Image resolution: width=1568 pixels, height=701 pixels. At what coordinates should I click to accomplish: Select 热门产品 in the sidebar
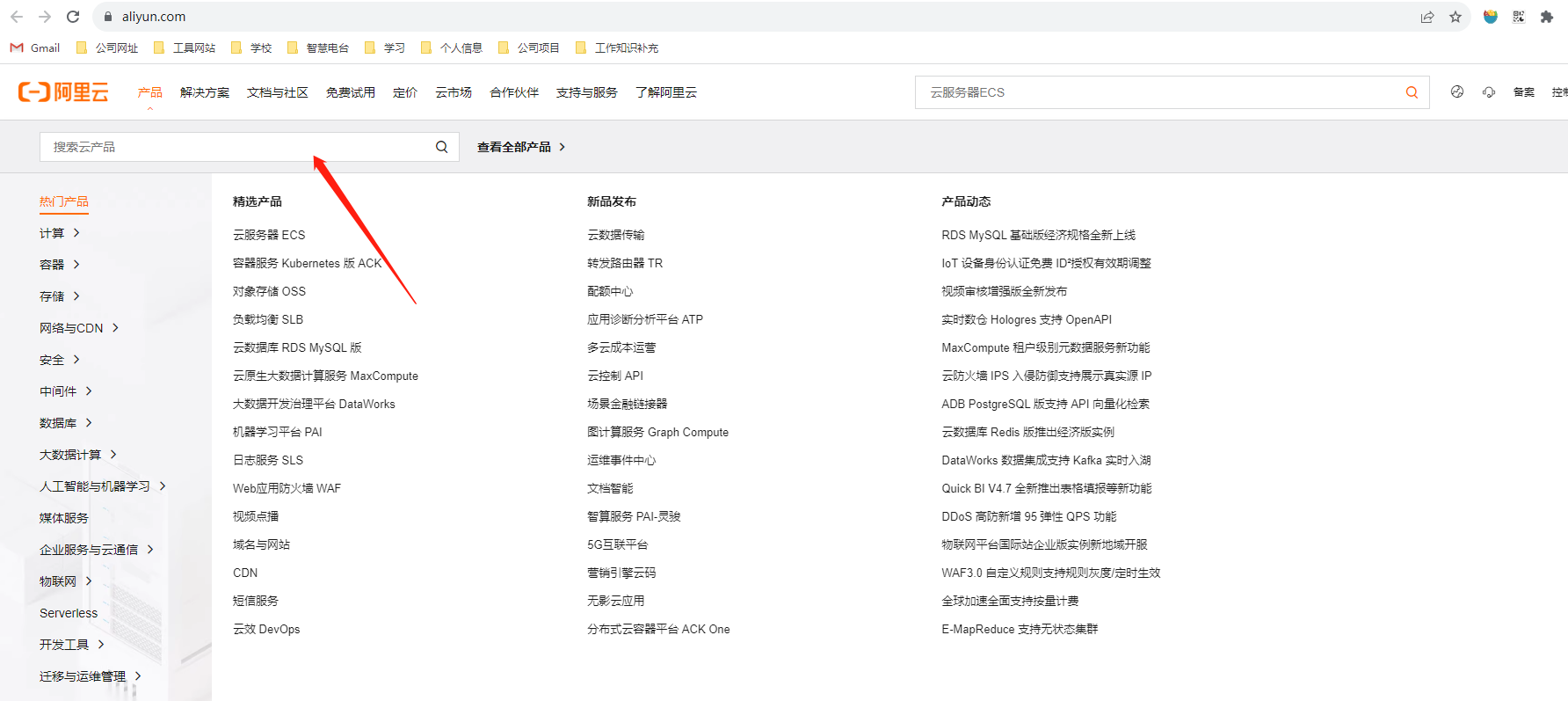click(64, 201)
